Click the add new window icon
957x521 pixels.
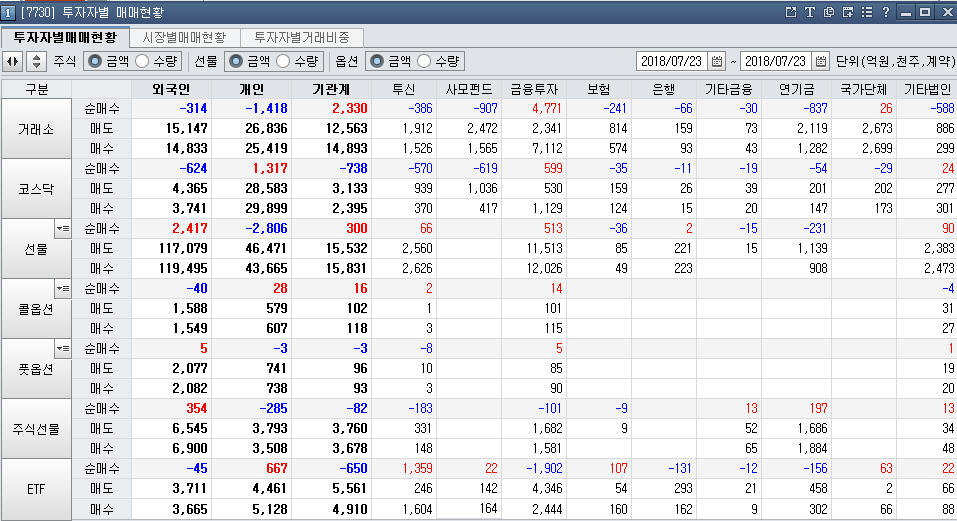coord(848,12)
